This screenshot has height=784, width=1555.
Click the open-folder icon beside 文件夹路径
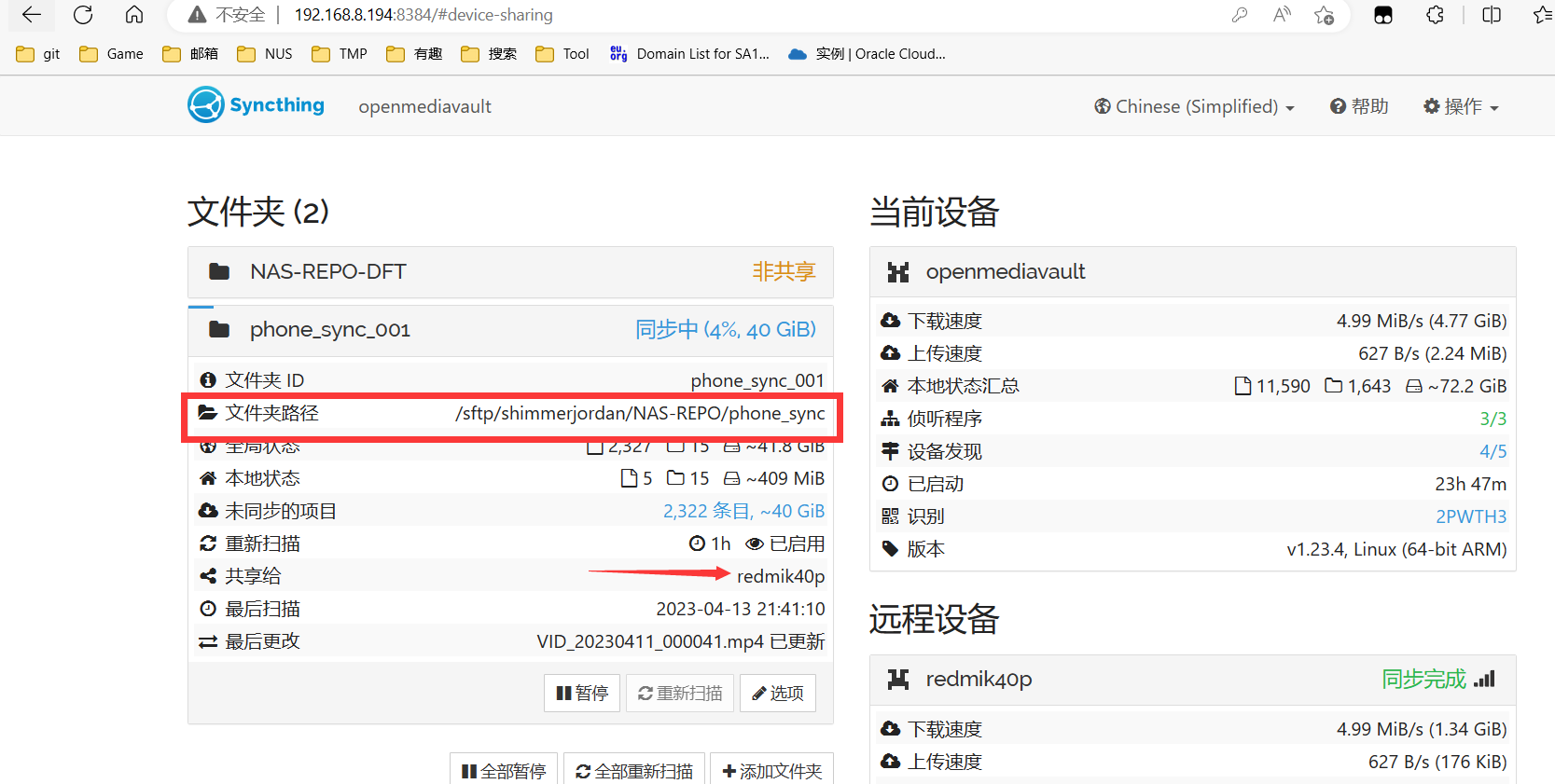(x=208, y=412)
